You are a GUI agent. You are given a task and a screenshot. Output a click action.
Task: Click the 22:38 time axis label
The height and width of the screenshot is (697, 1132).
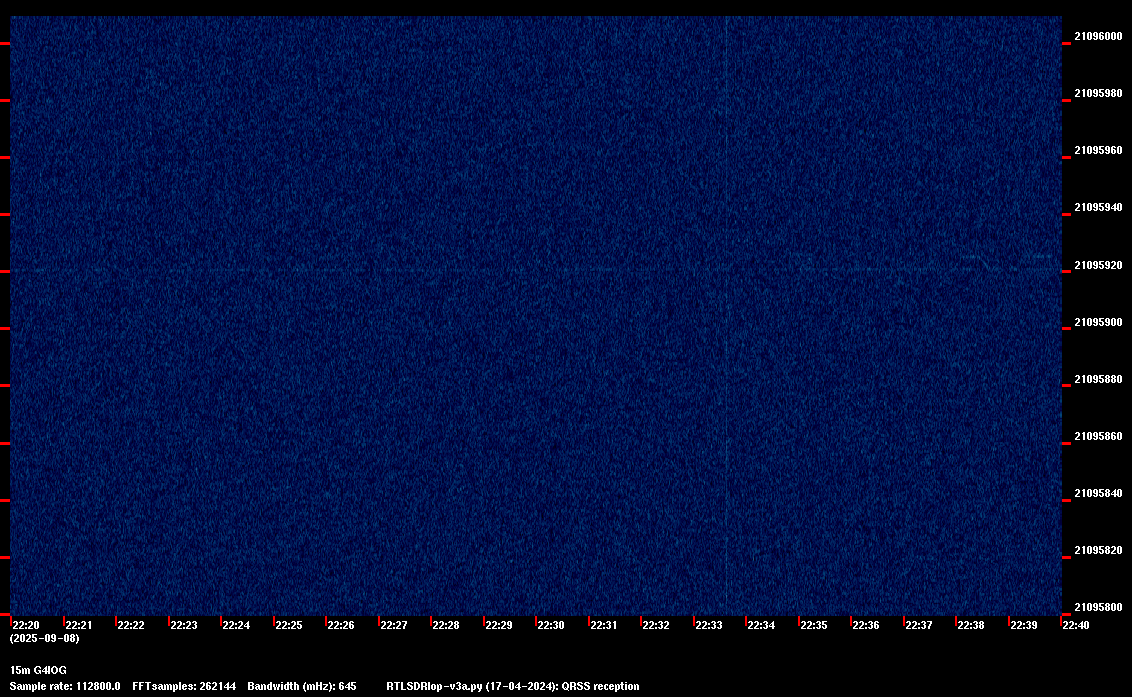coord(970,625)
